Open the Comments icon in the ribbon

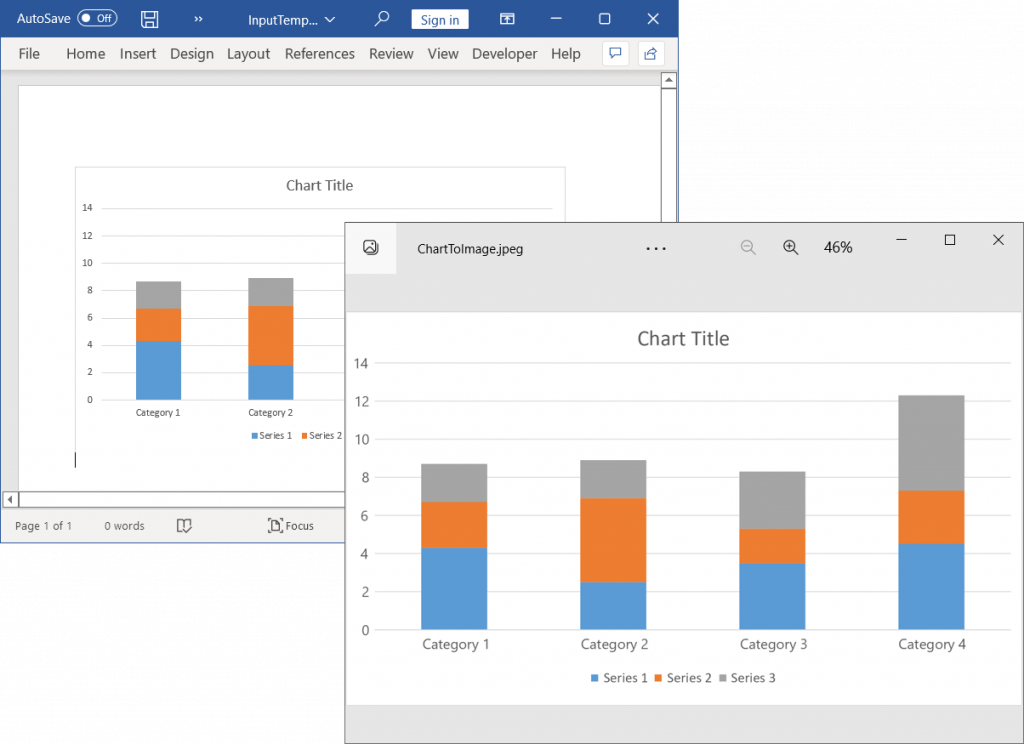coord(615,53)
